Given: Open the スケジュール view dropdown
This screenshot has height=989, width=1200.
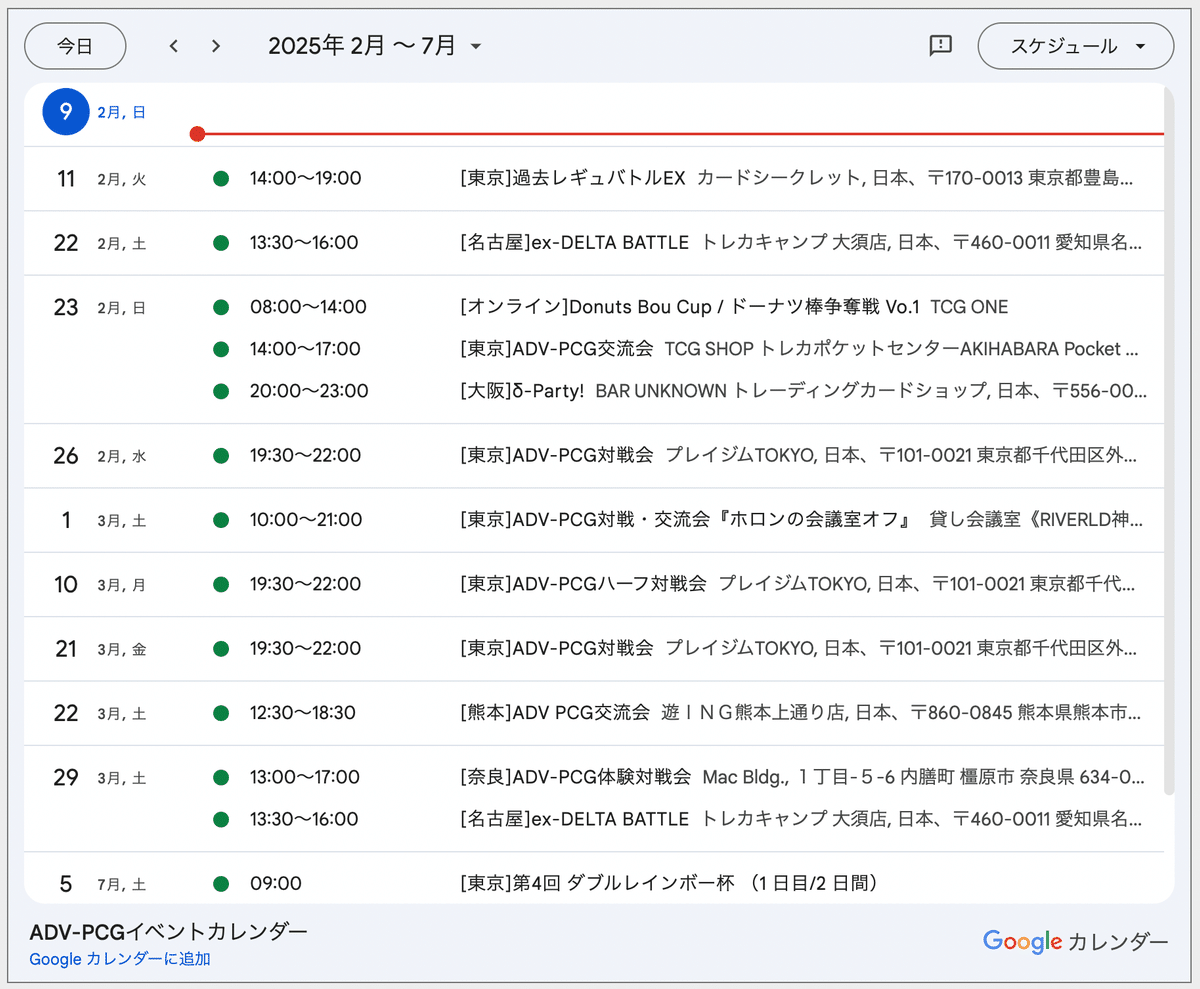Looking at the screenshot, I should [1076, 46].
